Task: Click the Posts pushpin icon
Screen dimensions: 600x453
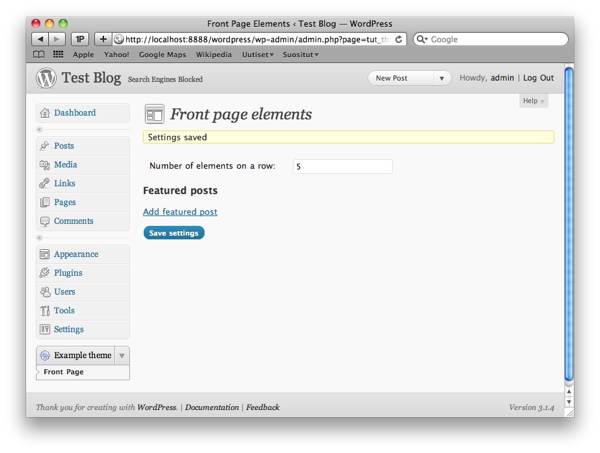Action: (x=45, y=146)
